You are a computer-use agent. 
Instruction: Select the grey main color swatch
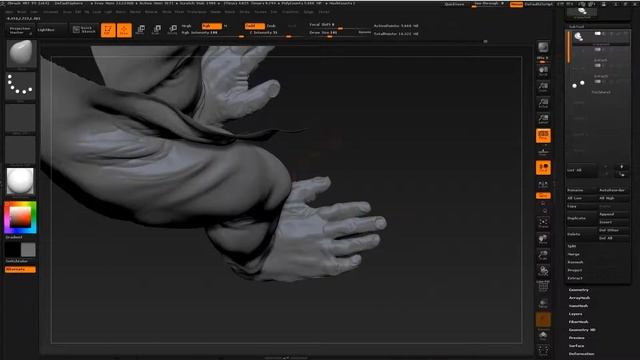[x=28, y=250]
